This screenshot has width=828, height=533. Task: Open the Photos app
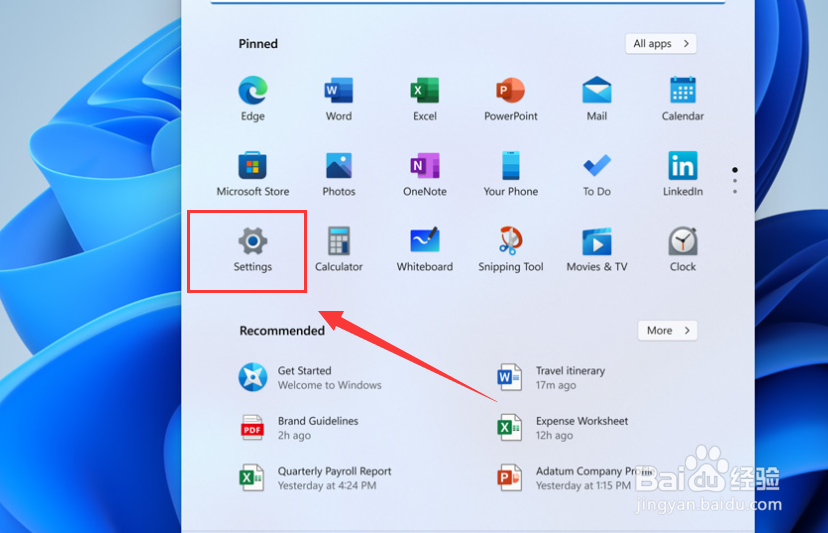coord(338,174)
